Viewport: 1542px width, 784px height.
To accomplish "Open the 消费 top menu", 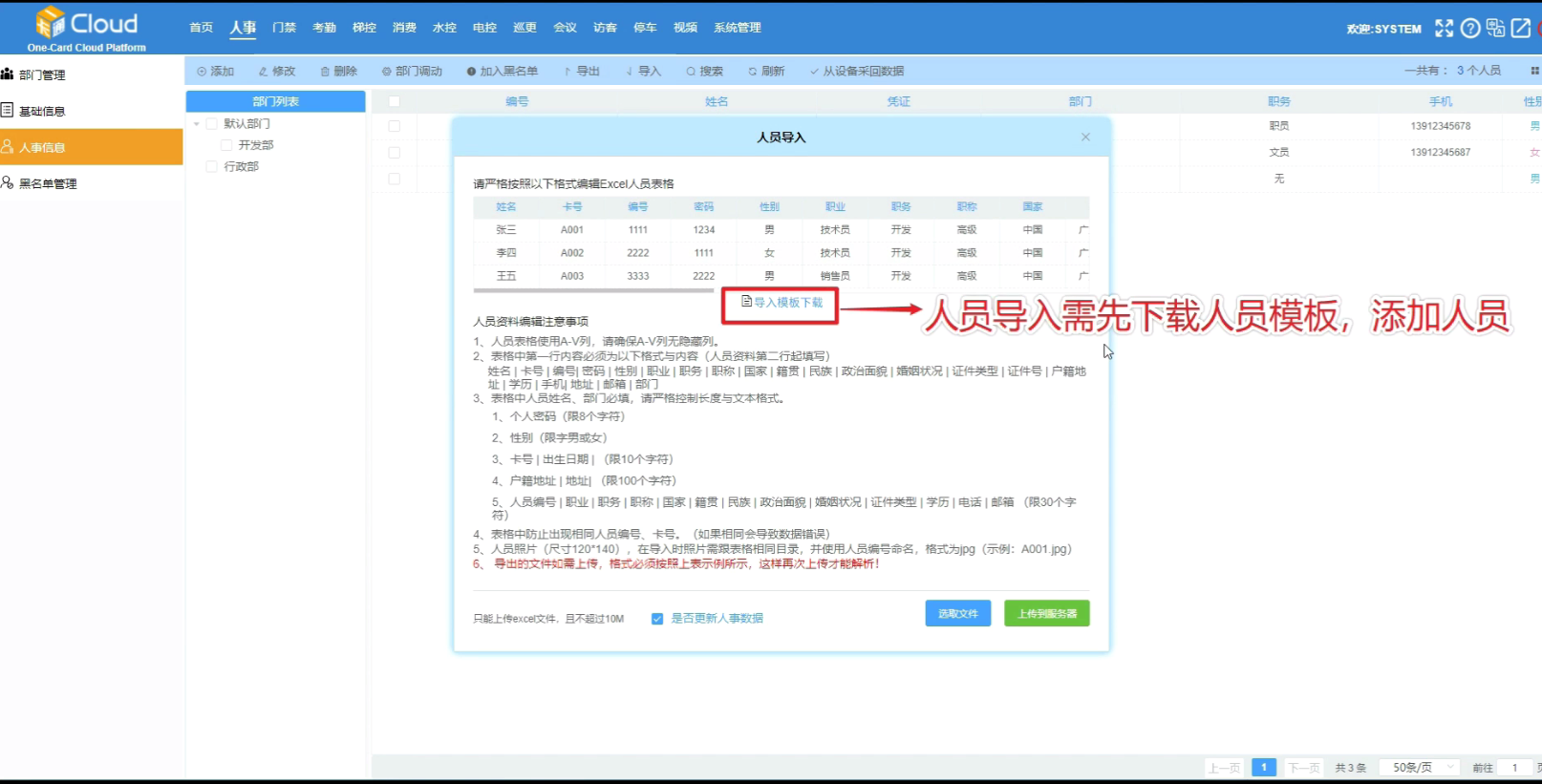I will (404, 28).
